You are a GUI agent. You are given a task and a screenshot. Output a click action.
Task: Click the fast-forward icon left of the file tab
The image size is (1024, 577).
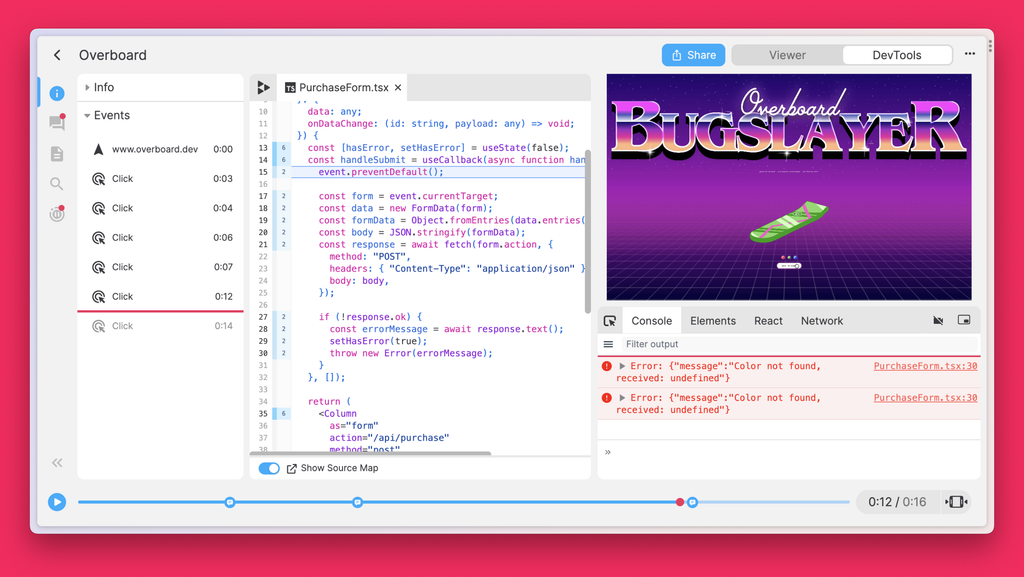[x=263, y=87]
